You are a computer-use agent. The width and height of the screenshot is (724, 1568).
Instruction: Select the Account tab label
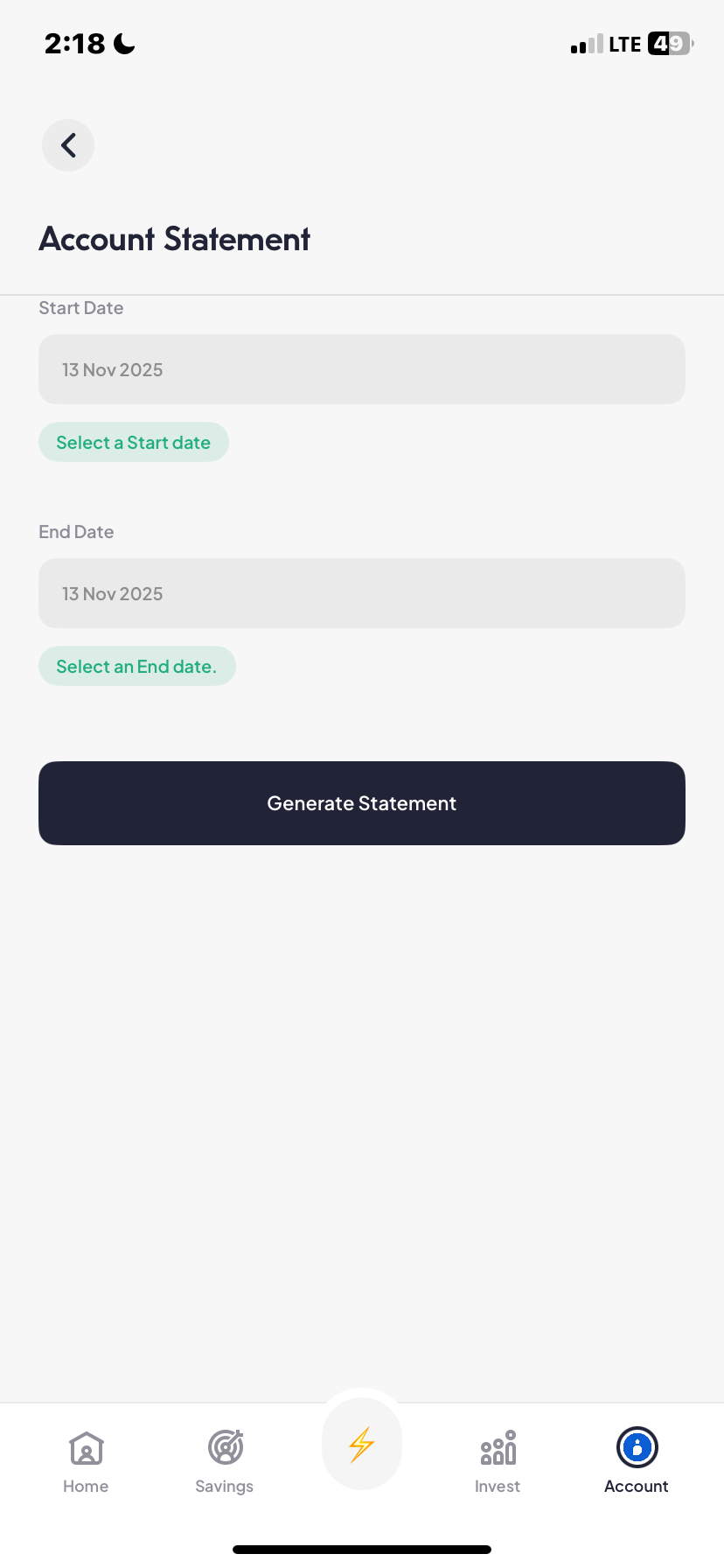click(637, 1487)
